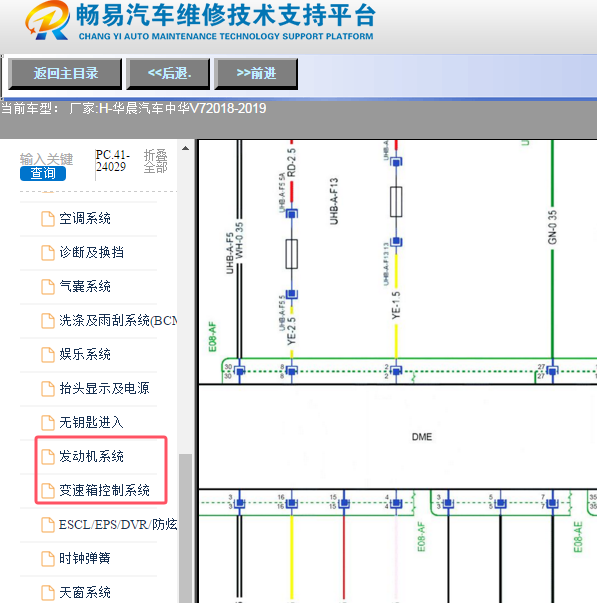Click the E08-AE connector label
Viewport: 597px width, 603px height.
(578, 537)
